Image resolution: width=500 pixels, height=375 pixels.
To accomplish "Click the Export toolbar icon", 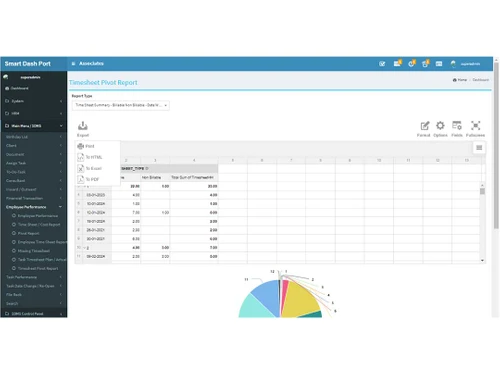I will tap(83, 126).
